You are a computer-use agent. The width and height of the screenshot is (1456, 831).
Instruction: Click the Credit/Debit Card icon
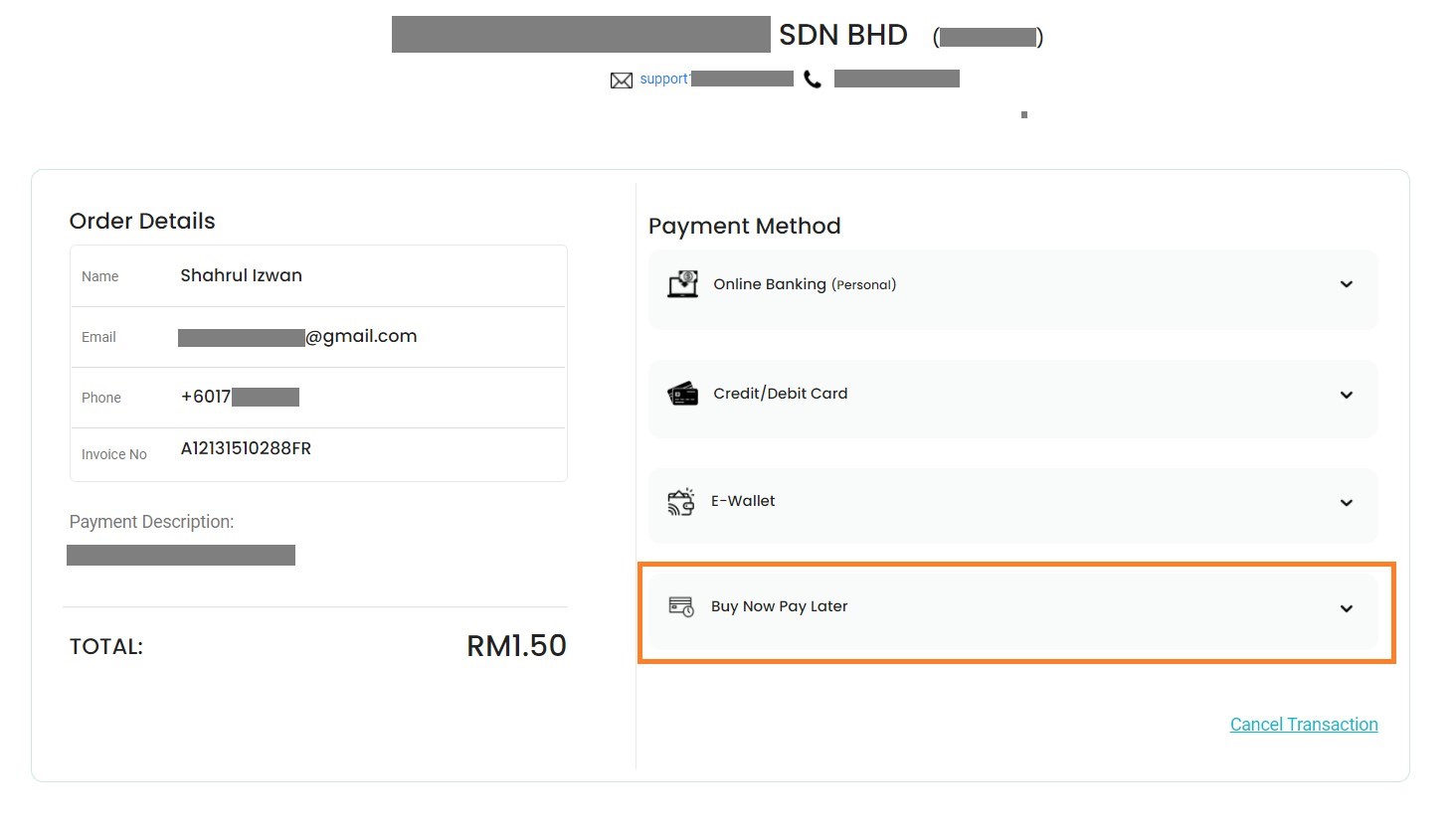[682, 394]
